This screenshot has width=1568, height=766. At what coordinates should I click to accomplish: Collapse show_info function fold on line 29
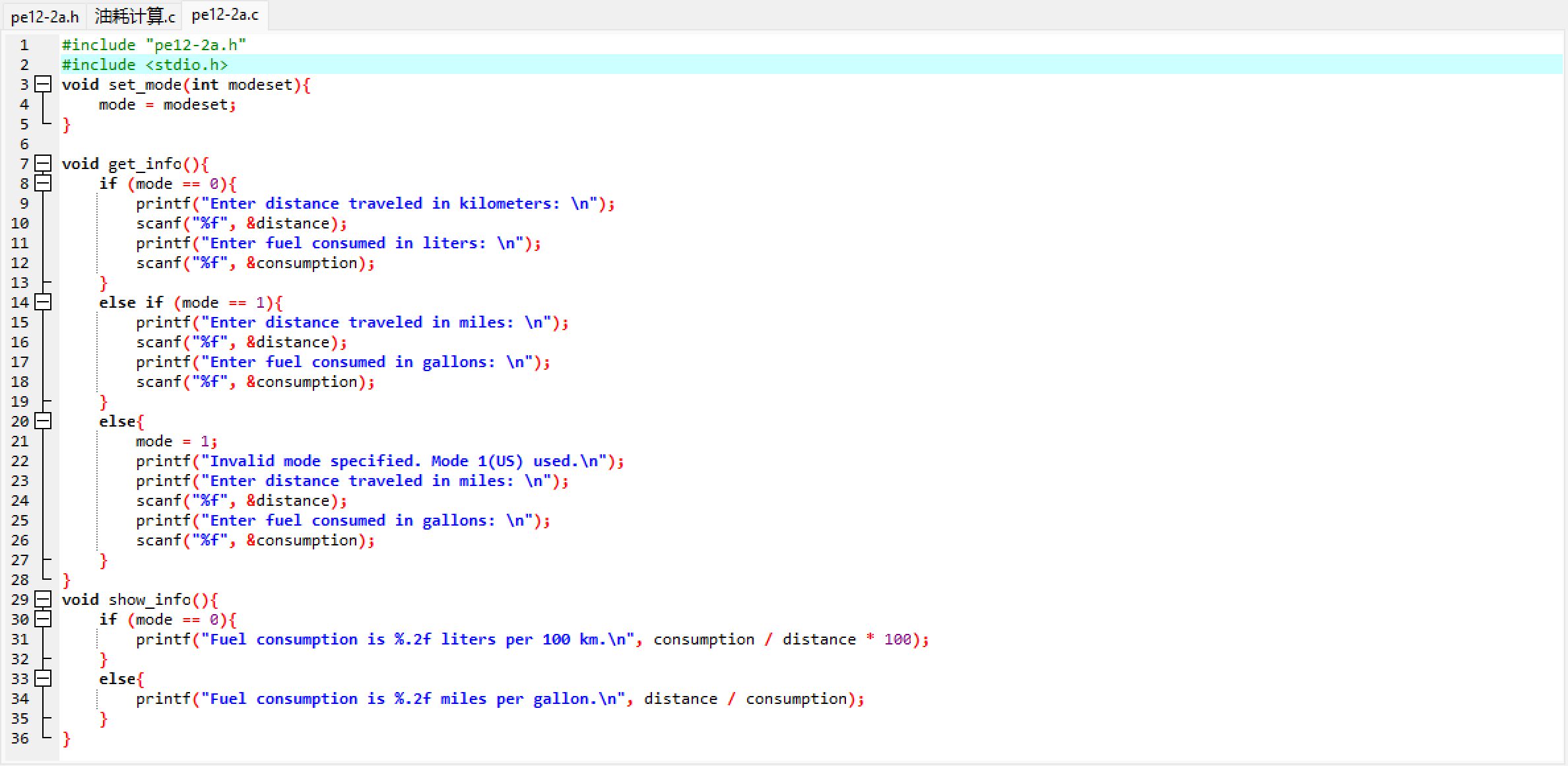pyautogui.click(x=43, y=599)
